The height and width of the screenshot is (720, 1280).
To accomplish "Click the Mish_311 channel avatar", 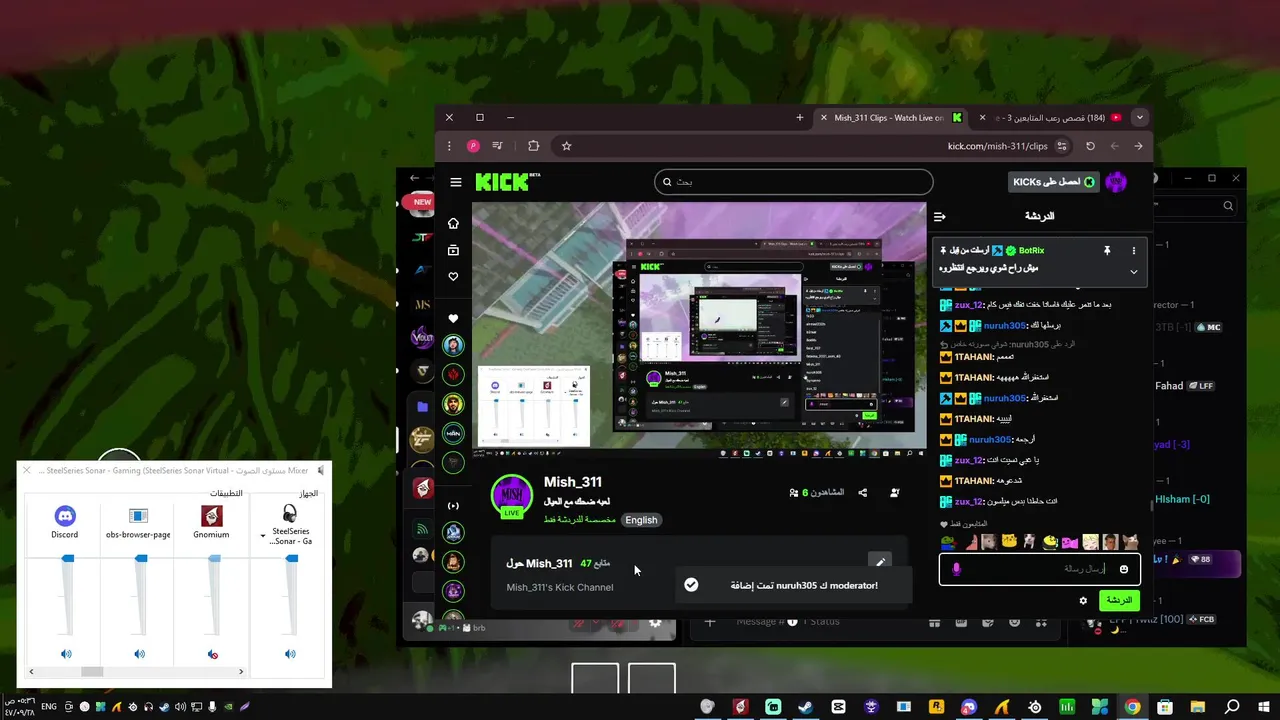I will (x=511, y=497).
